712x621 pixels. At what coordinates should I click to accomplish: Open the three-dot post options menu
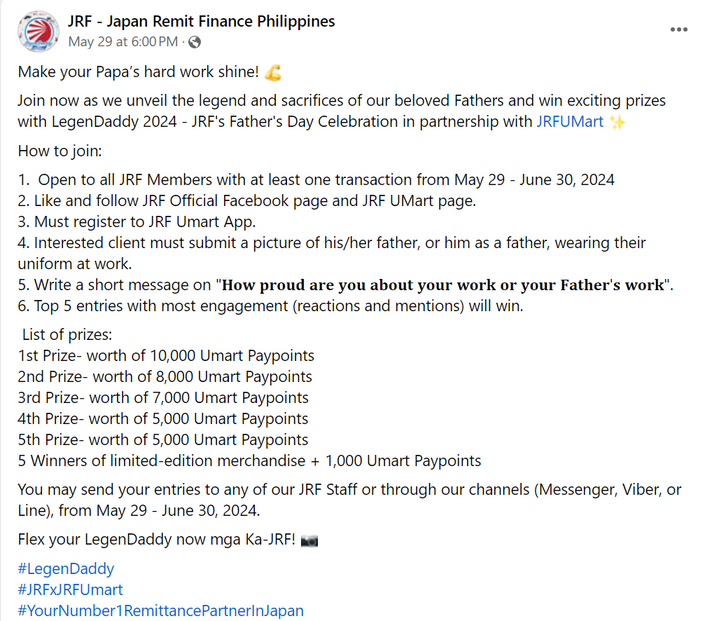coord(678,30)
